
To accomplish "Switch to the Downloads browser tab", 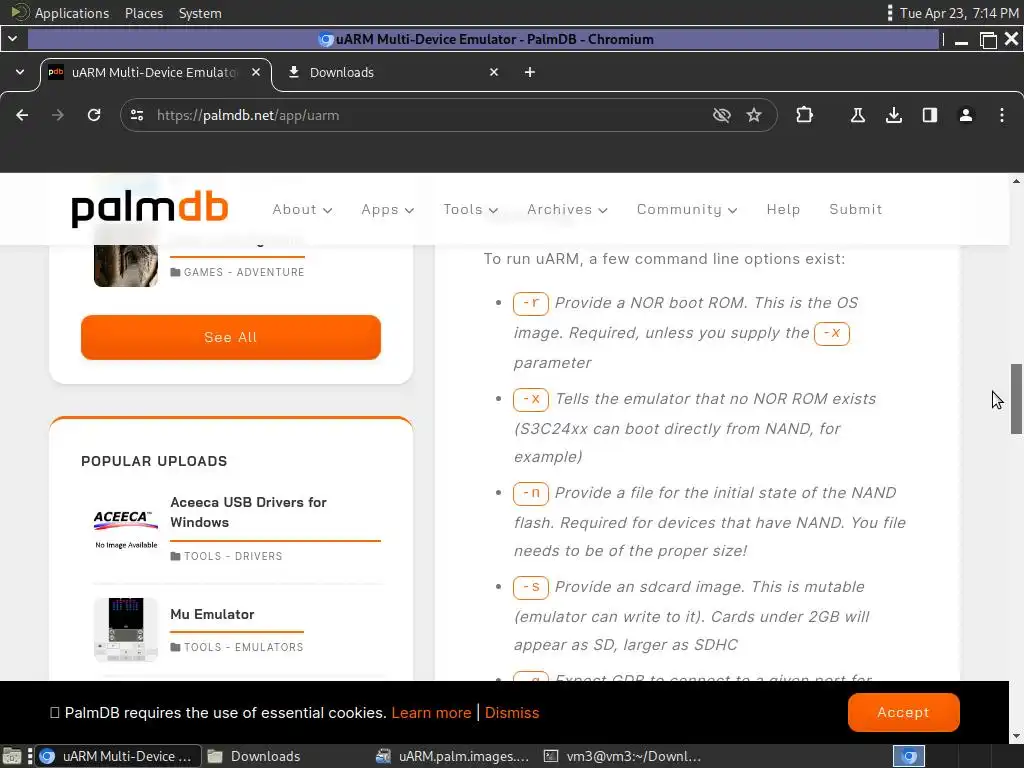I will tap(390, 72).
